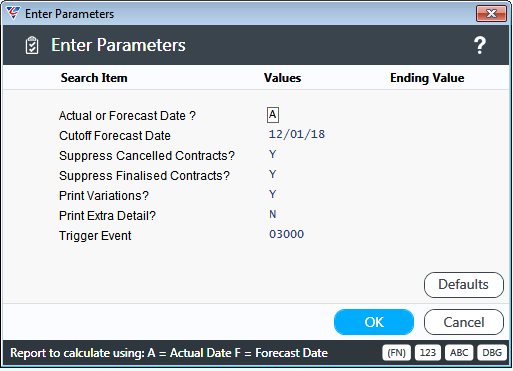513x371 pixels.
Task: Toggle the 123 numeric mode indicator
Action: [428, 353]
